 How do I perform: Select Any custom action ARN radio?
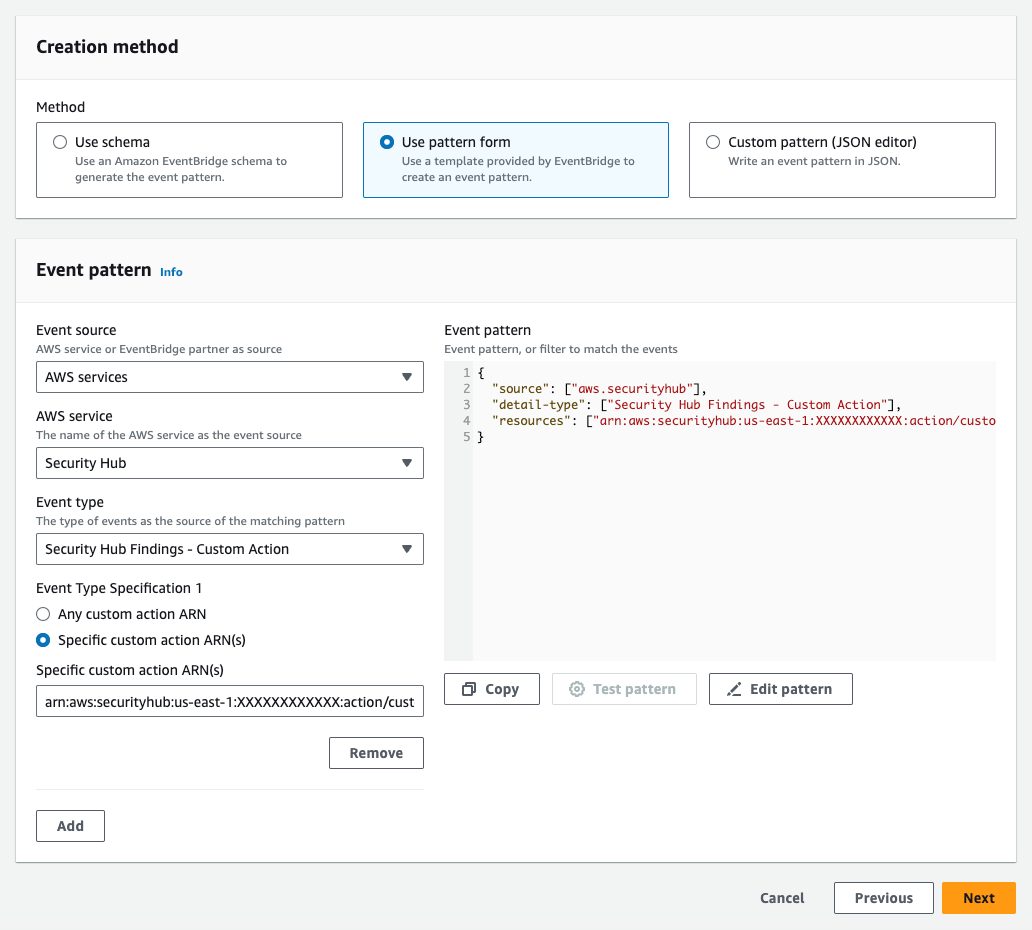pos(43,614)
